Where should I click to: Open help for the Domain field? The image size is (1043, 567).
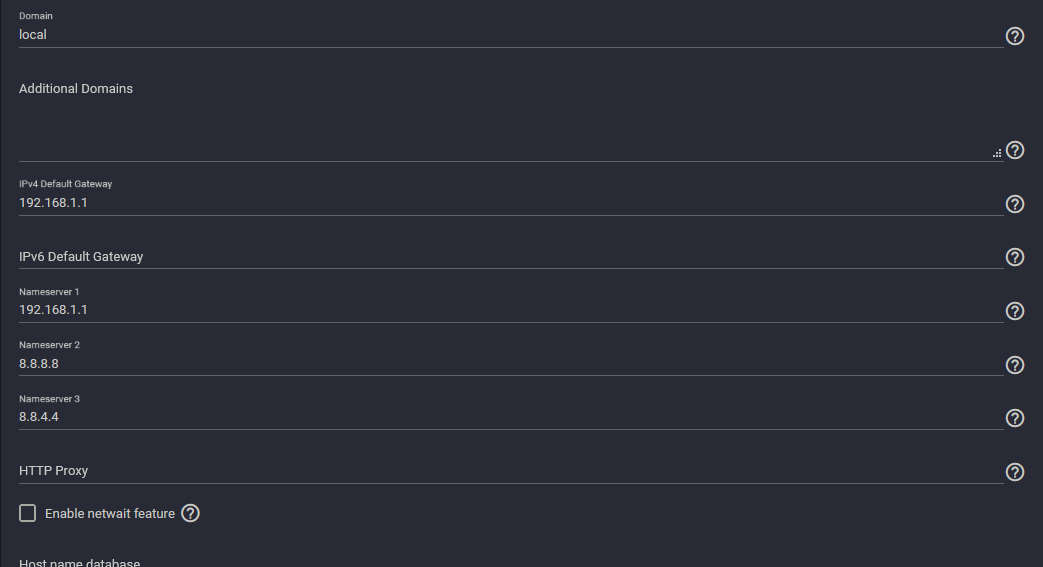(1014, 36)
